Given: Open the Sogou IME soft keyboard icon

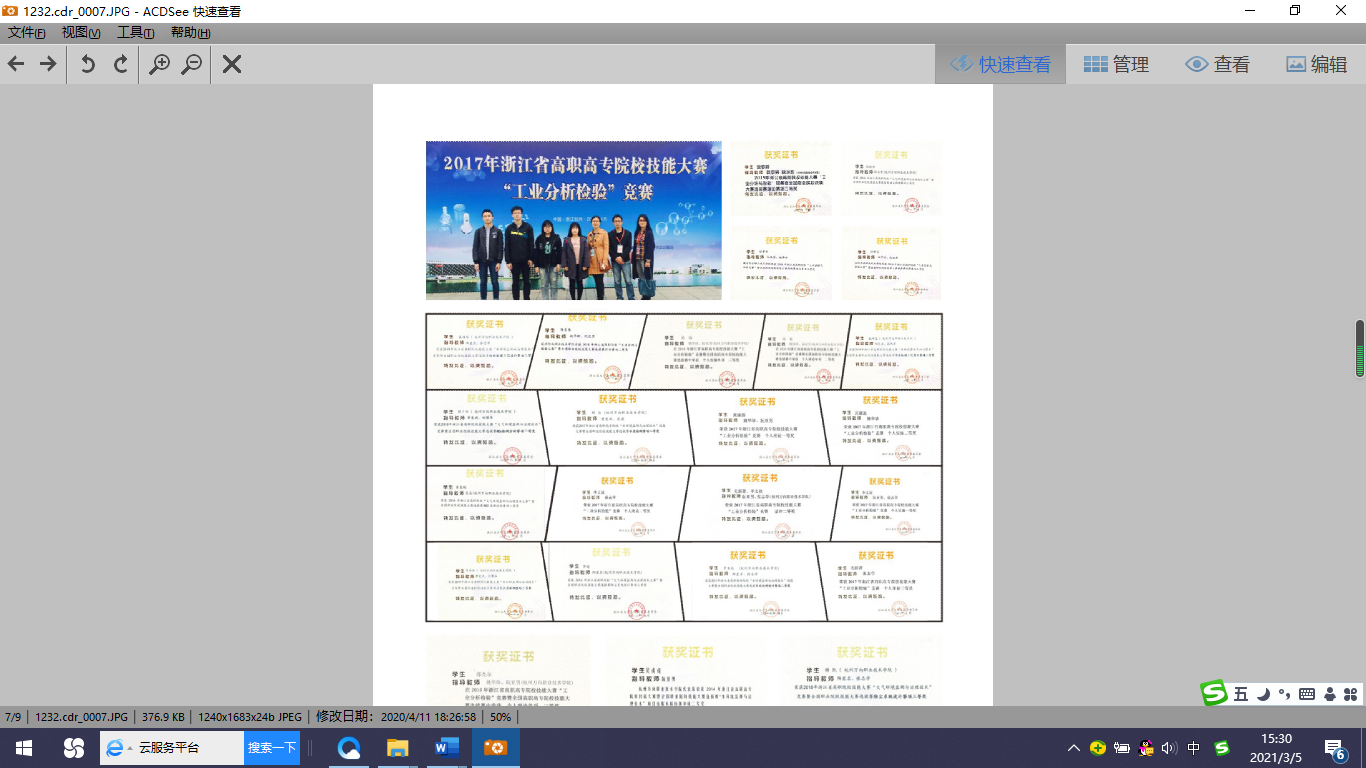Looking at the screenshot, I should pos(1307,693).
